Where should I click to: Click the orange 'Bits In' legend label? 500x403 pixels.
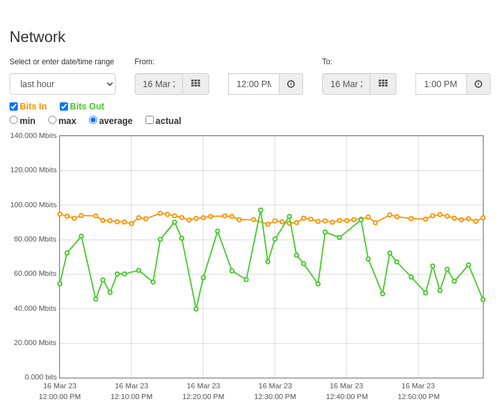(x=33, y=106)
